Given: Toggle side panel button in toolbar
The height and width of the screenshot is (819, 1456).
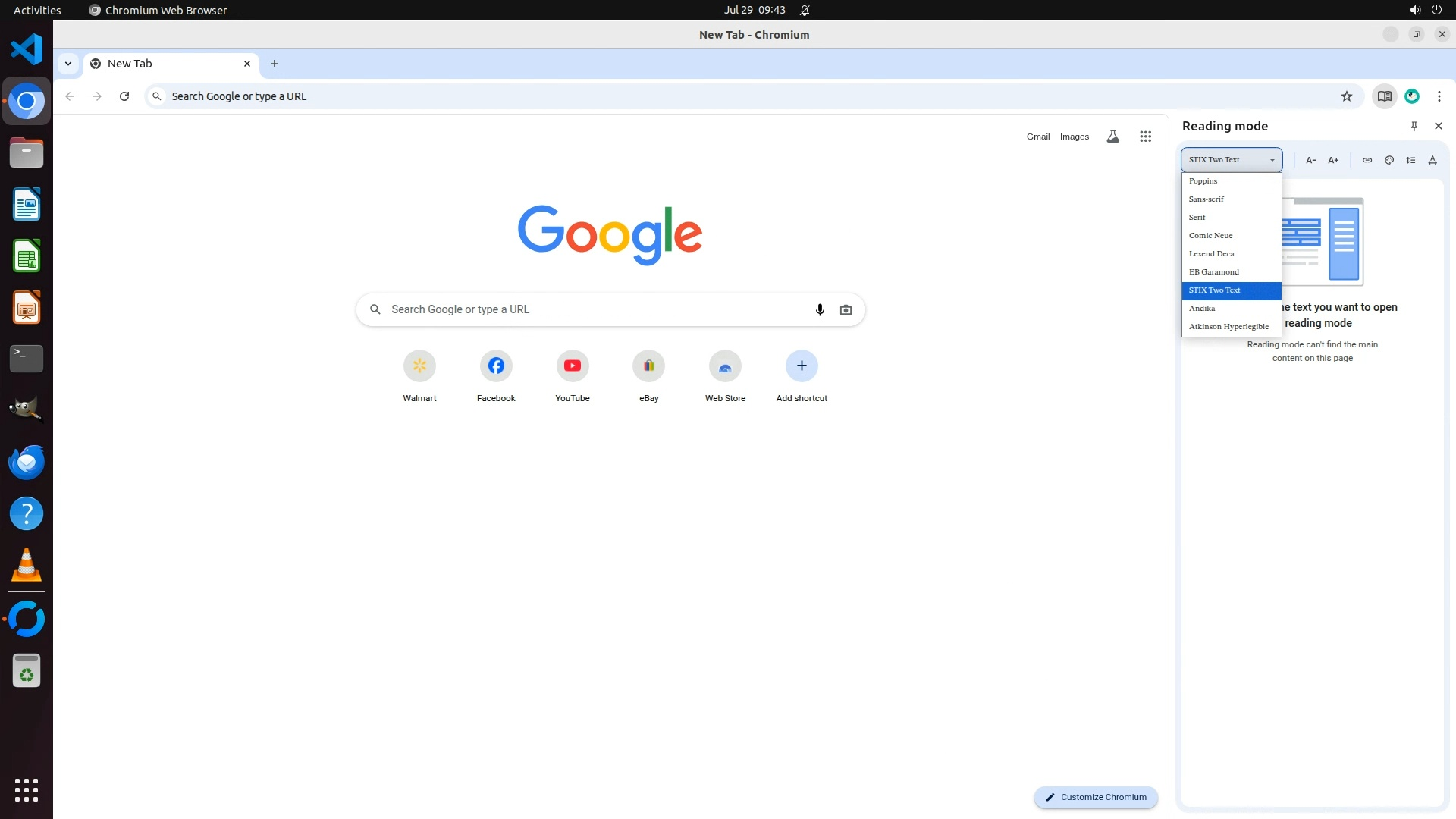Looking at the screenshot, I should click(1384, 96).
